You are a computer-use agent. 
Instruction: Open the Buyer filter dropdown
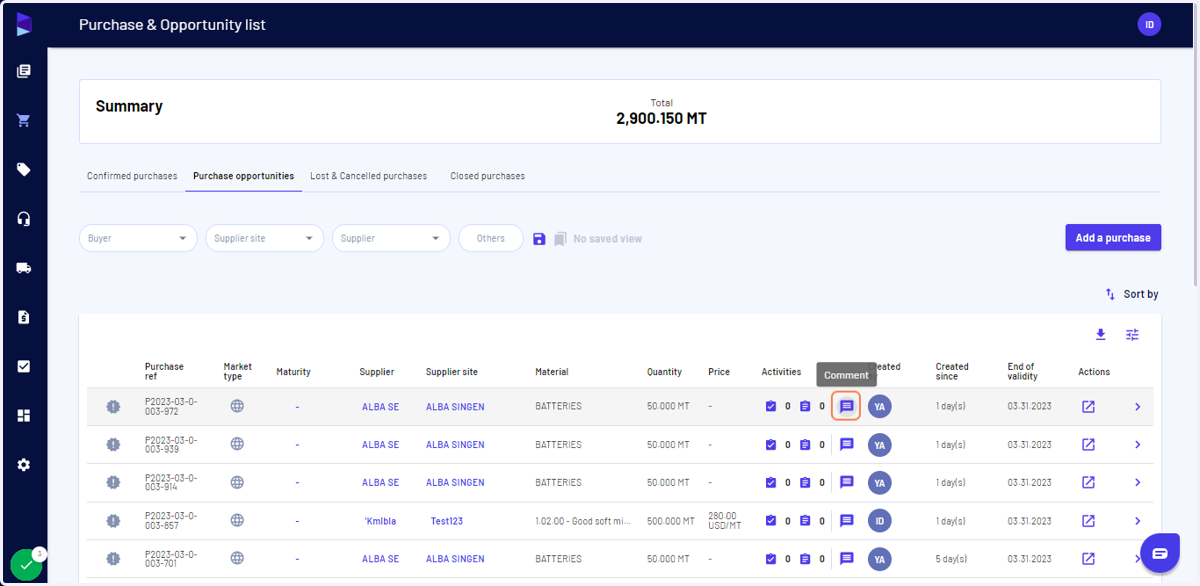(x=139, y=238)
